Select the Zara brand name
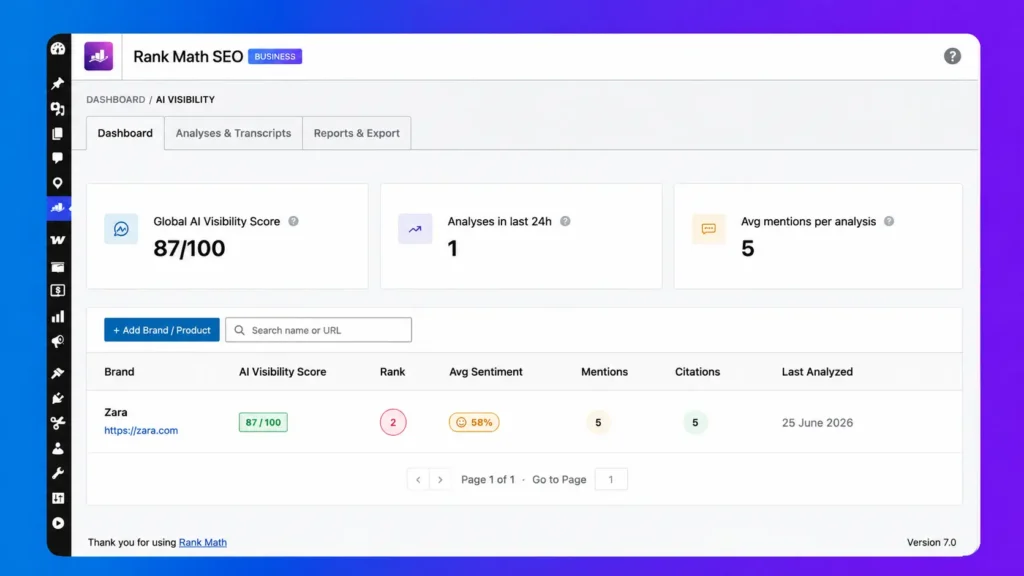 click(116, 412)
